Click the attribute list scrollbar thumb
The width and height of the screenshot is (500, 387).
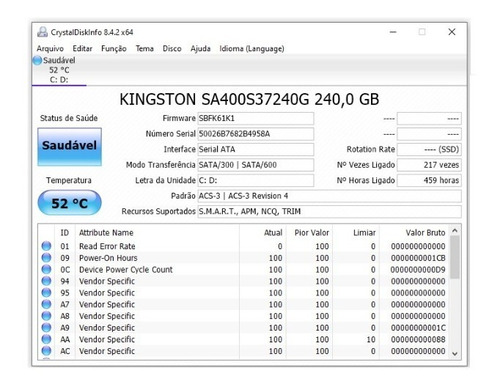(455, 257)
